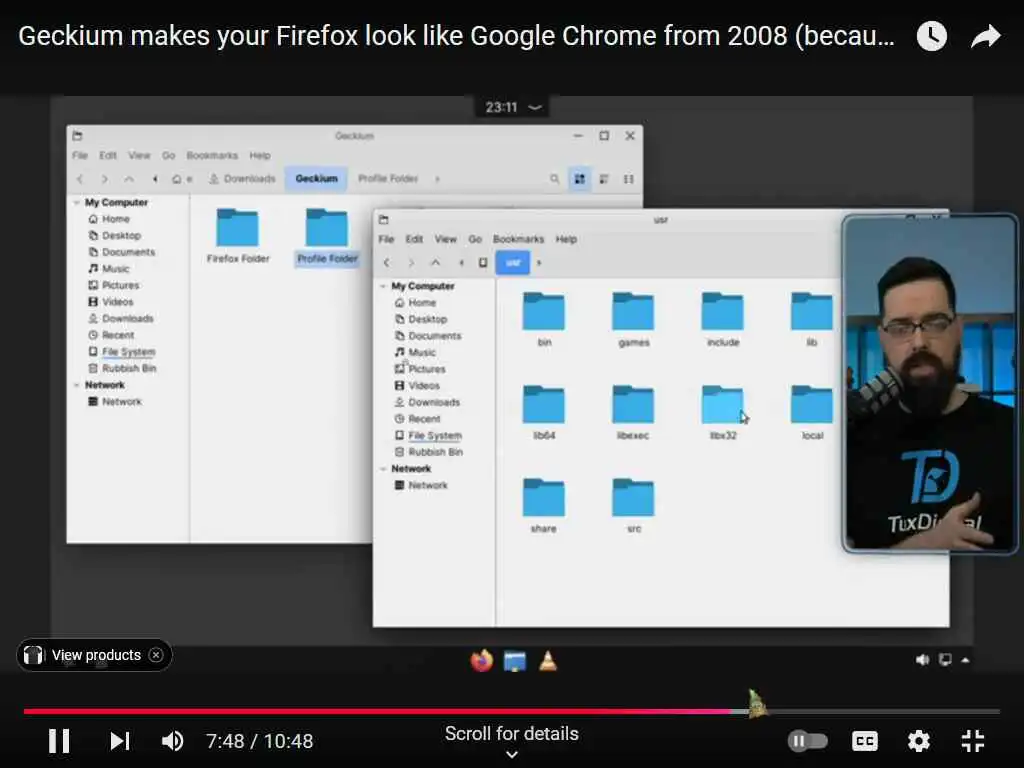Screen dimensions: 1024x768
Task: Click the root drive icon in usr path bar
Action: (483, 263)
